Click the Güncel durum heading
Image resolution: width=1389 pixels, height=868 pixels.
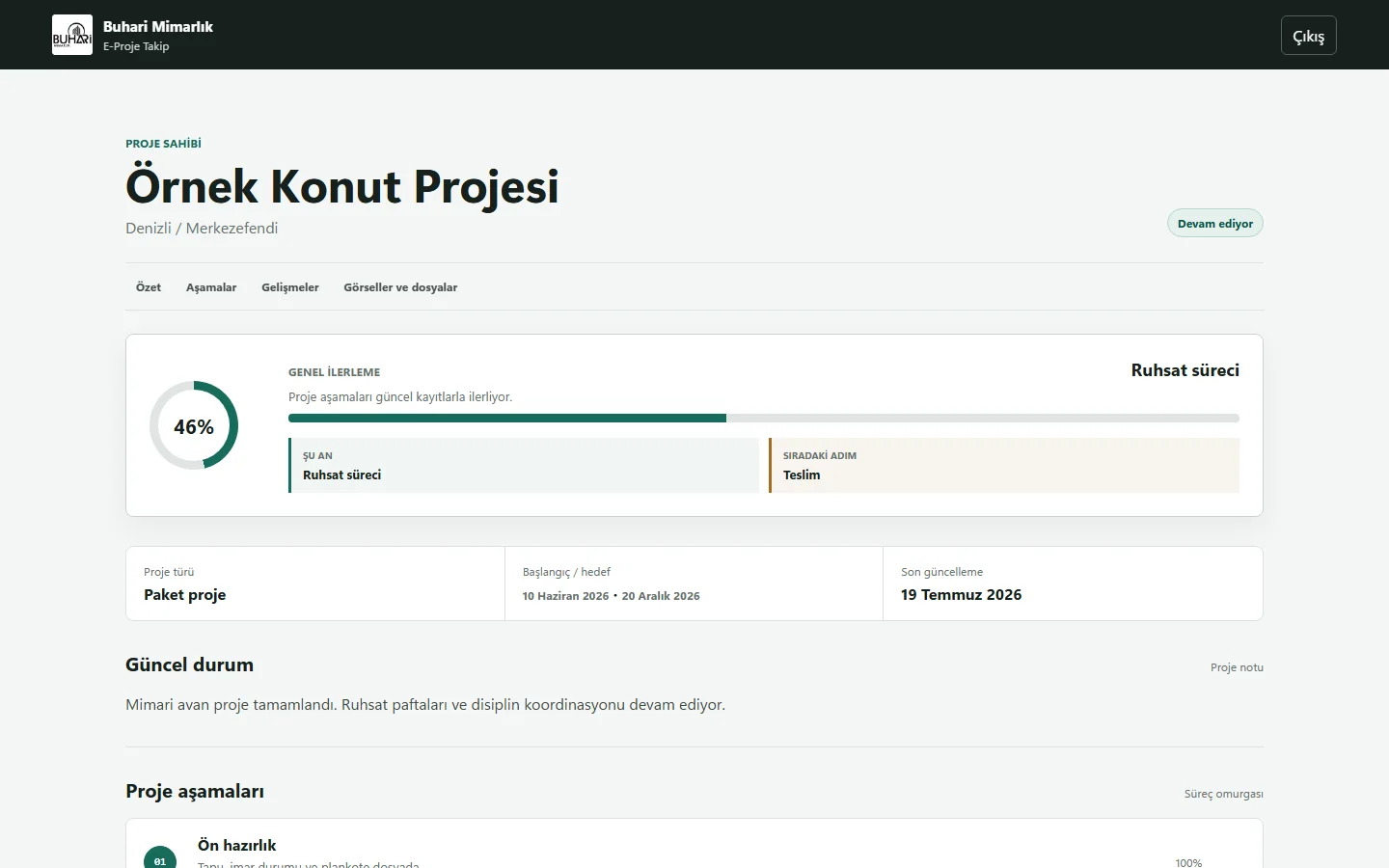pyautogui.click(x=189, y=665)
